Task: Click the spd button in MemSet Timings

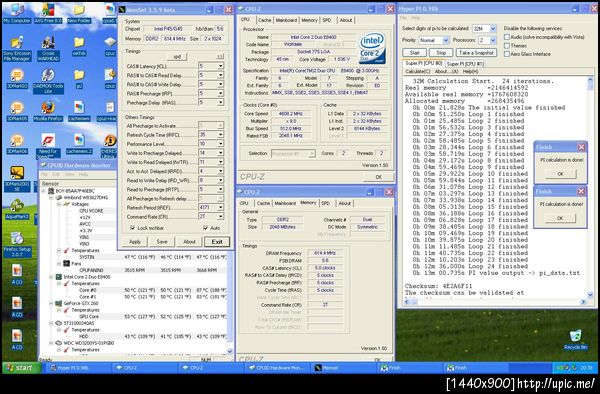Action: (x=177, y=57)
